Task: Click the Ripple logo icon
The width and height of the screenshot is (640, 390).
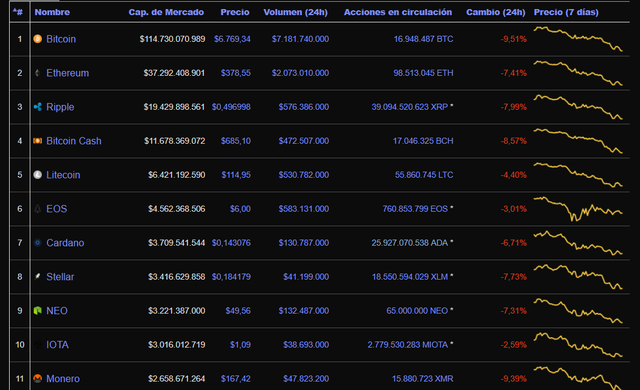Action: (38, 107)
